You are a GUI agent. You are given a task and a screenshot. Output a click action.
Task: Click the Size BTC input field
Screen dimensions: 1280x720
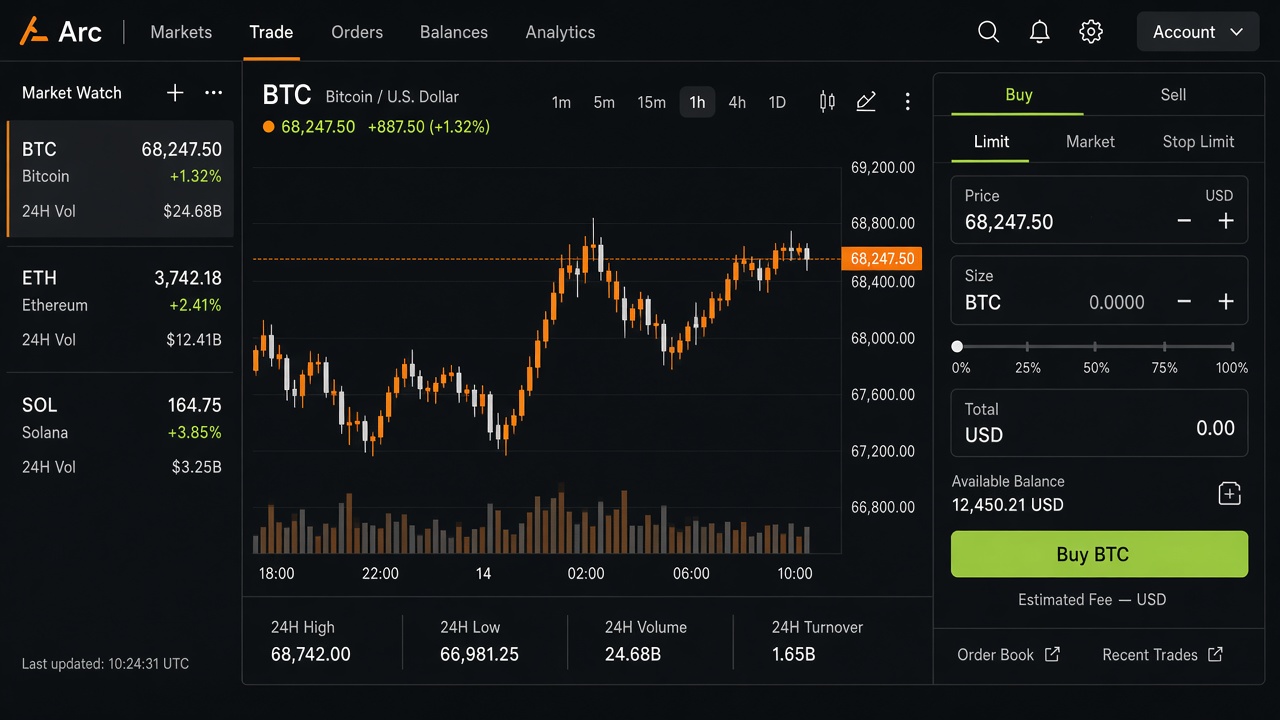[1099, 290]
